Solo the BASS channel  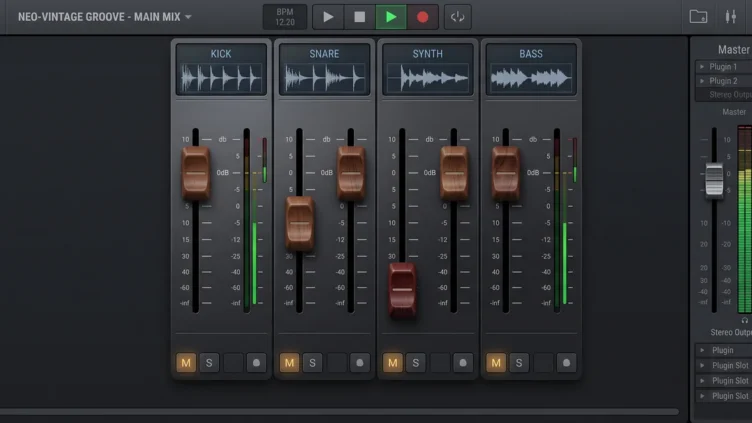(519, 363)
